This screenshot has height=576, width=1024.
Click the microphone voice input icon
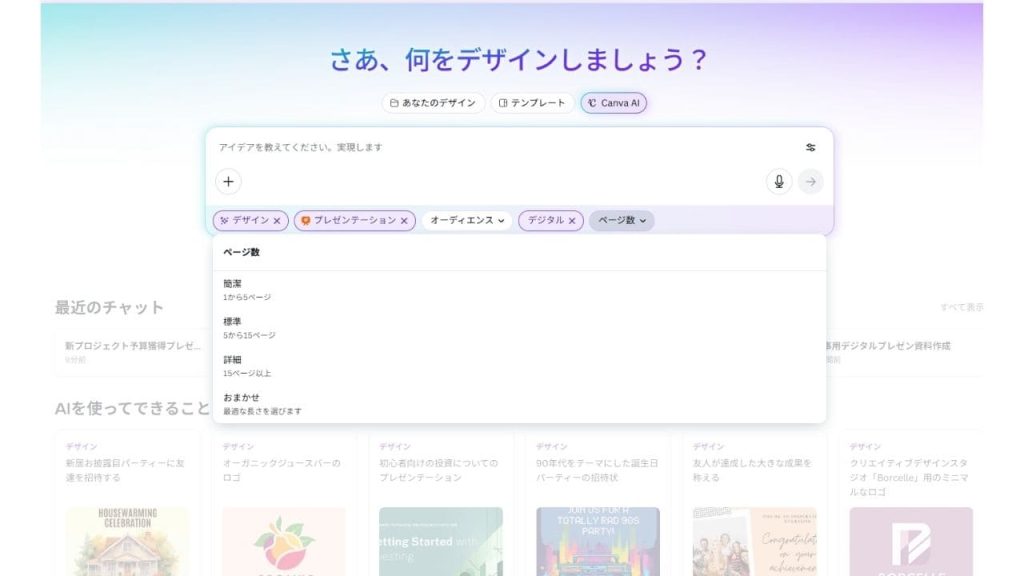point(779,181)
